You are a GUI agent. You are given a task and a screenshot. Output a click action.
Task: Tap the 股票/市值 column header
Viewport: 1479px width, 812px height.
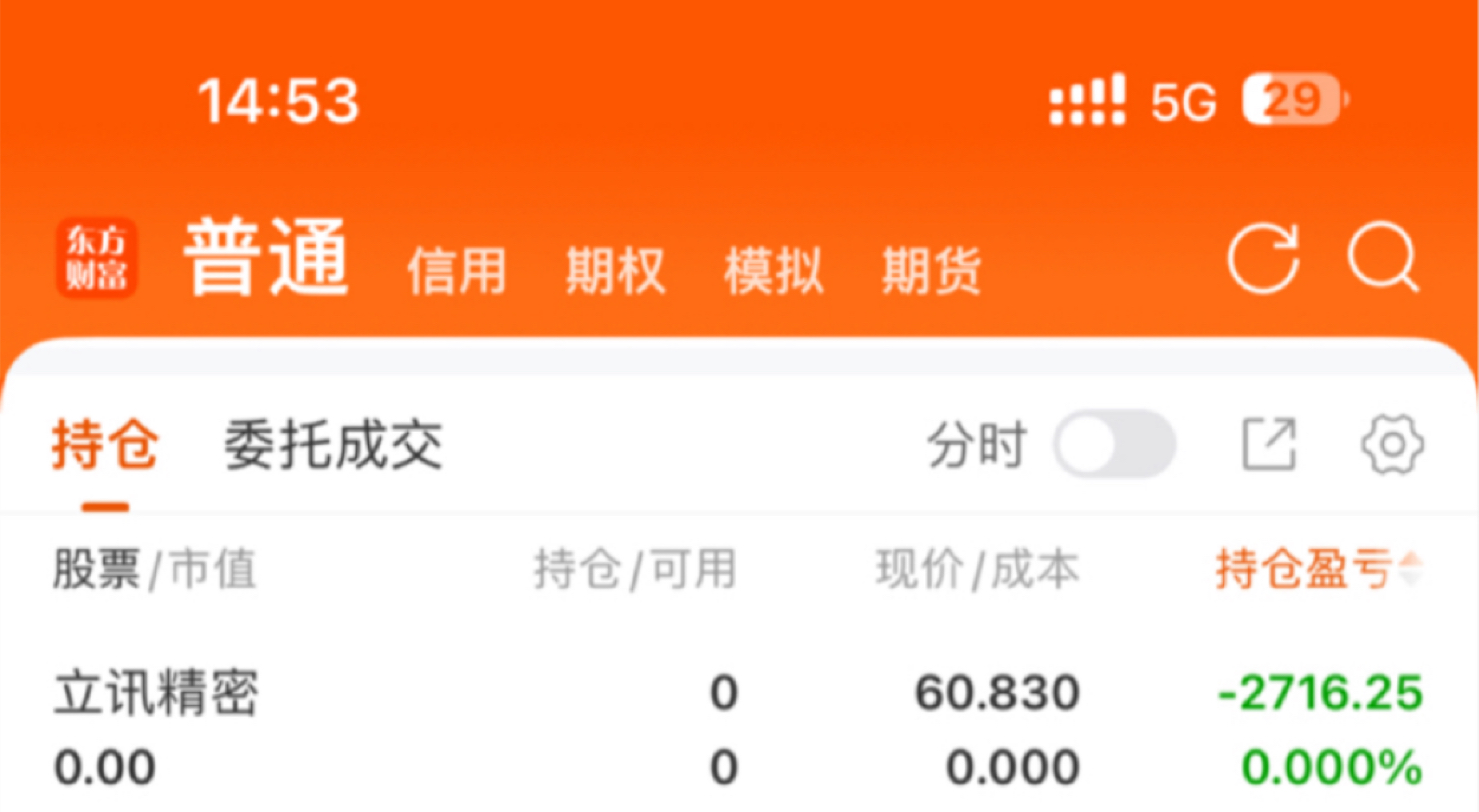click(x=155, y=571)
